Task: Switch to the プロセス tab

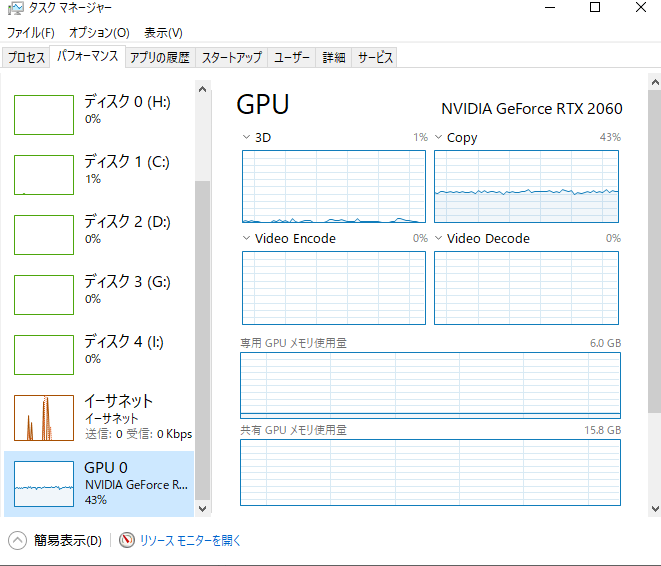Action: [x=27, y=57]
